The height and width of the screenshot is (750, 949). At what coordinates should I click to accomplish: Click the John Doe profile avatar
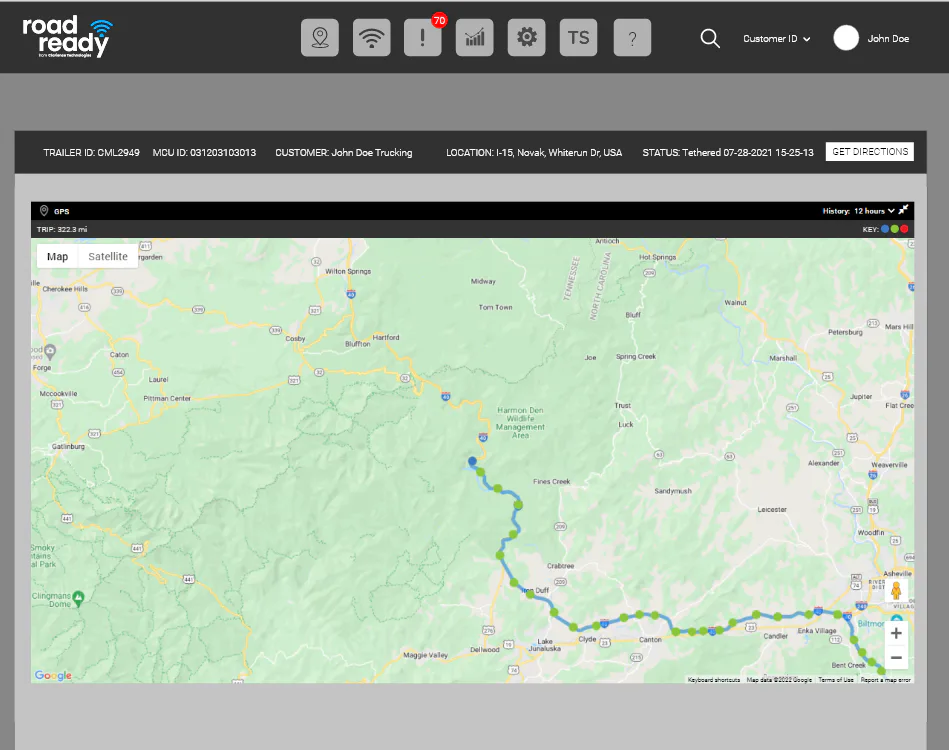(x=846, y=38)
